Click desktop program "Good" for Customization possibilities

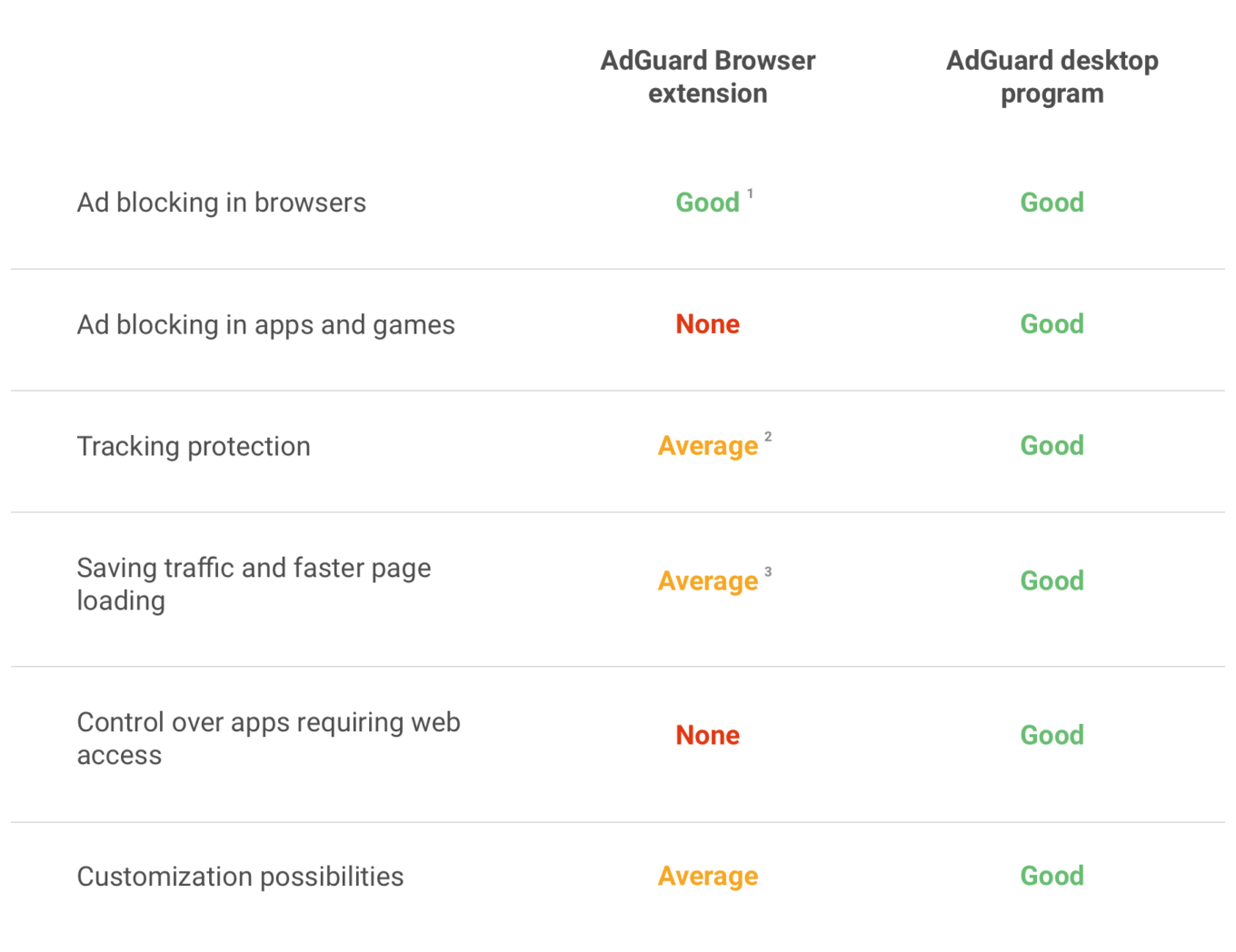click(x=1052, y=876)
